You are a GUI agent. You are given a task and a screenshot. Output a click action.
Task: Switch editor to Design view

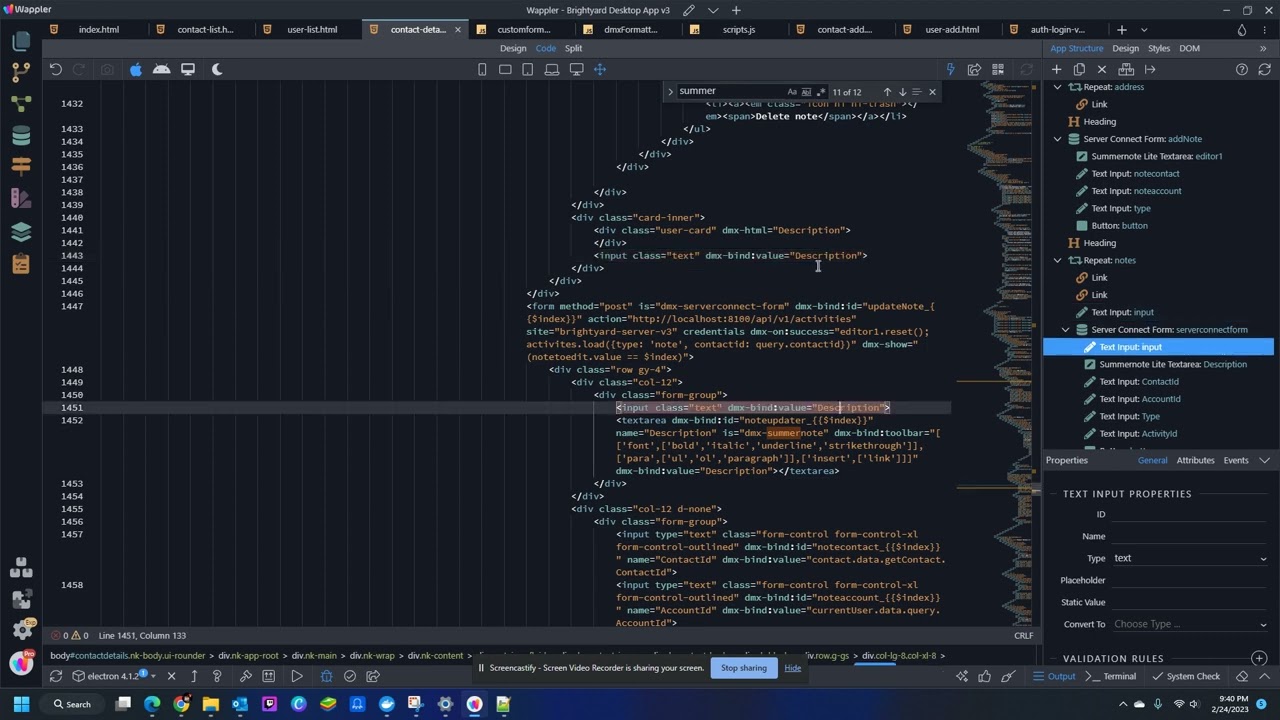[513, 48]
